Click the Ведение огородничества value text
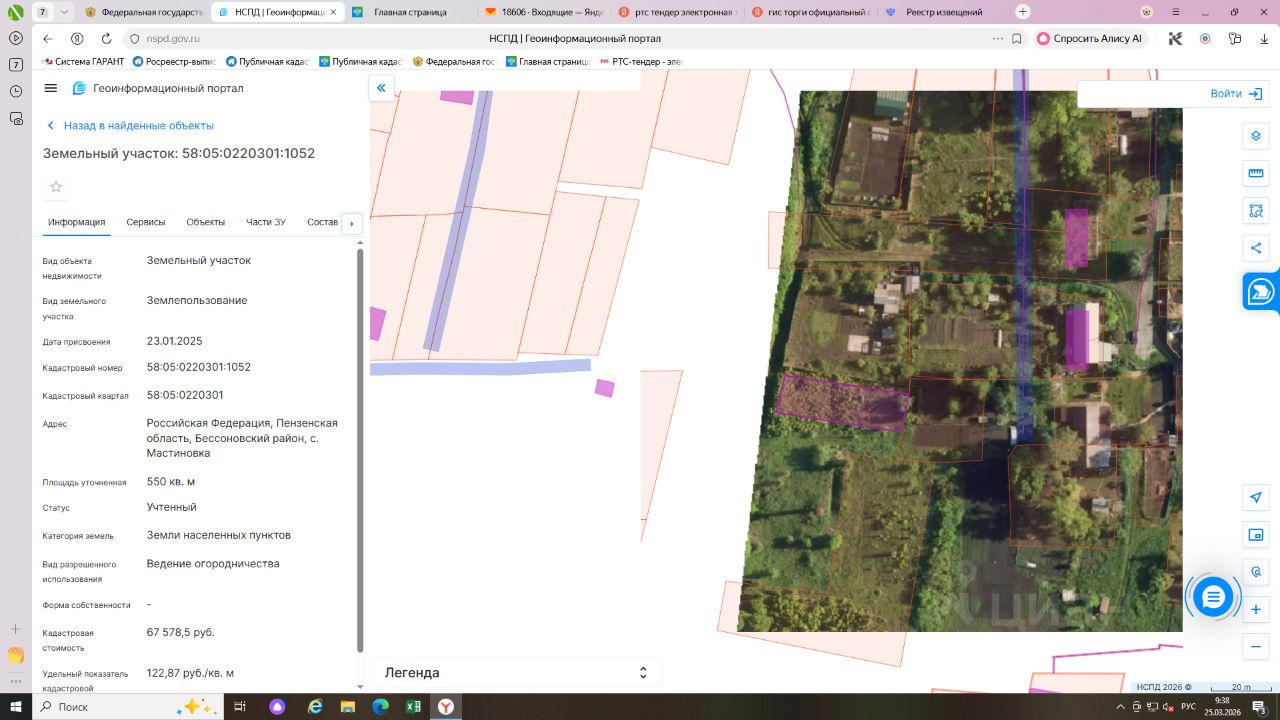1280x720 pixels. point(213,563)
